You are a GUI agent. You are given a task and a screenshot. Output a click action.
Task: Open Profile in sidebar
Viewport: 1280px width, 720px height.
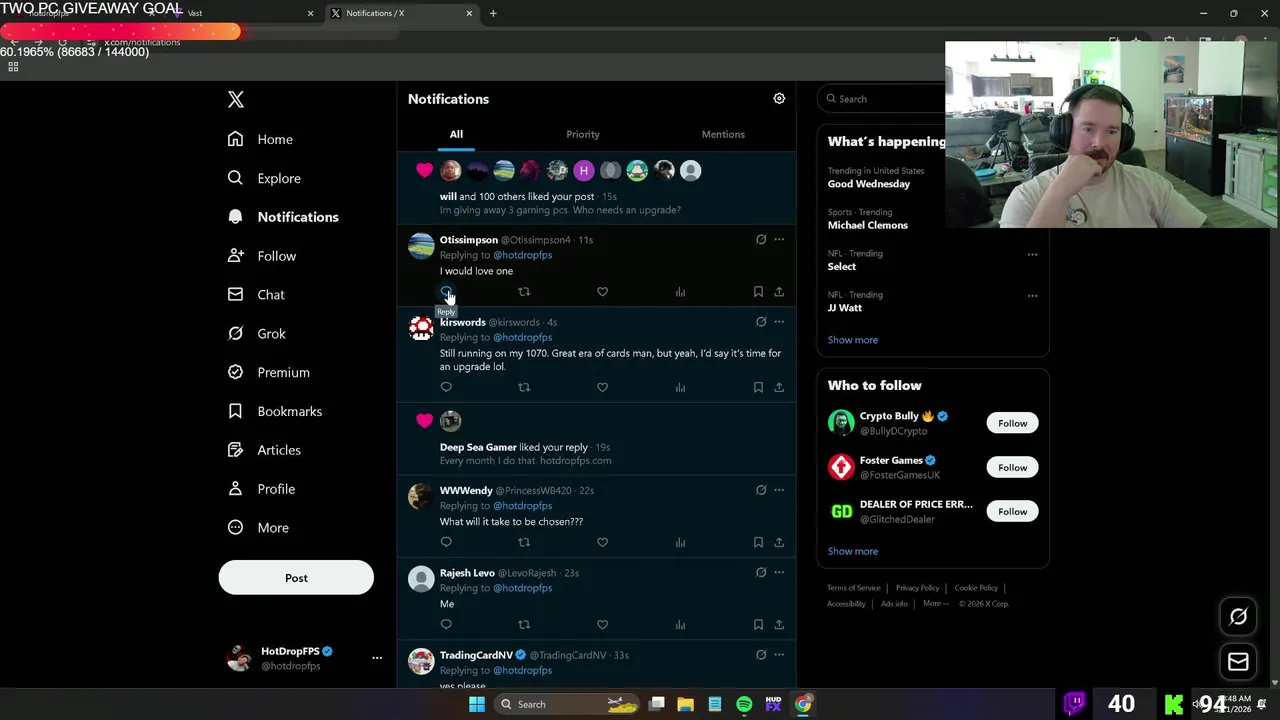(x=262, y=489)
